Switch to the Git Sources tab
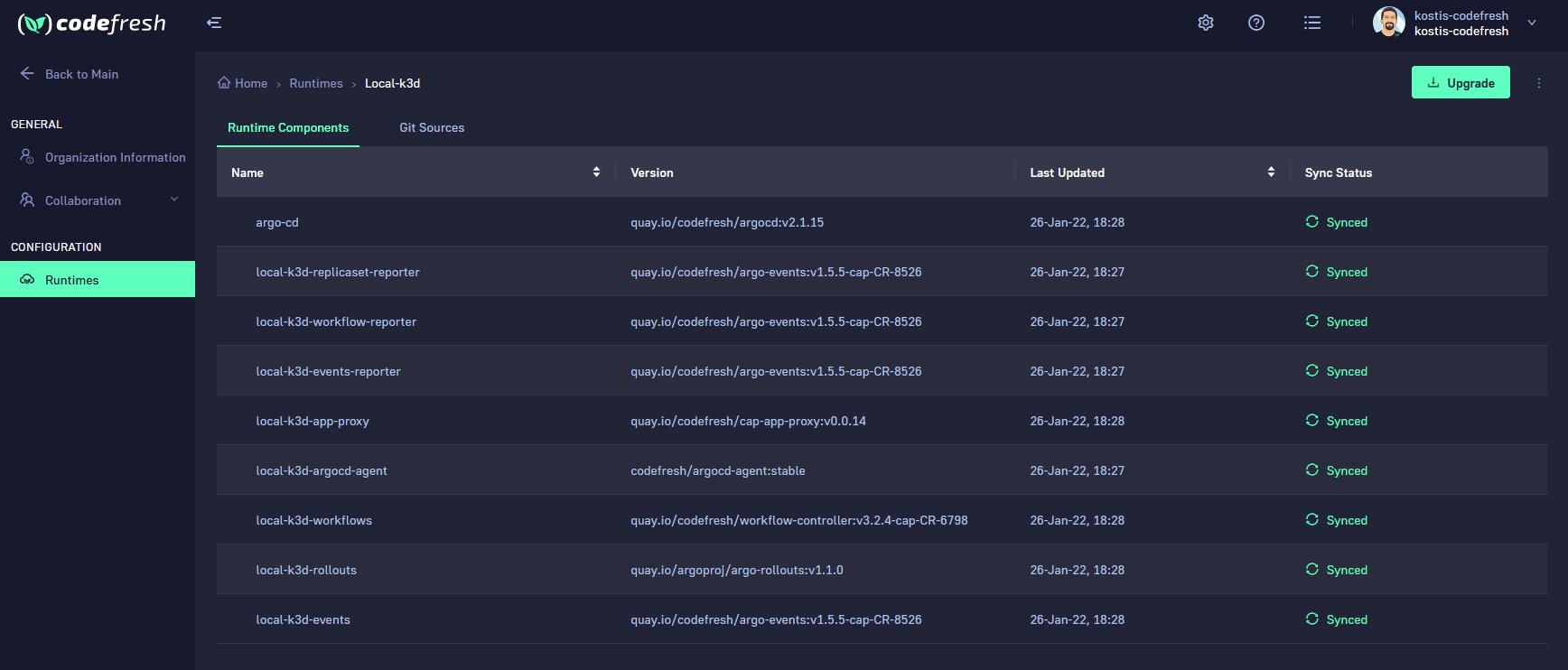Viewport: 1568px width, 670px height. tap(432, 128)
